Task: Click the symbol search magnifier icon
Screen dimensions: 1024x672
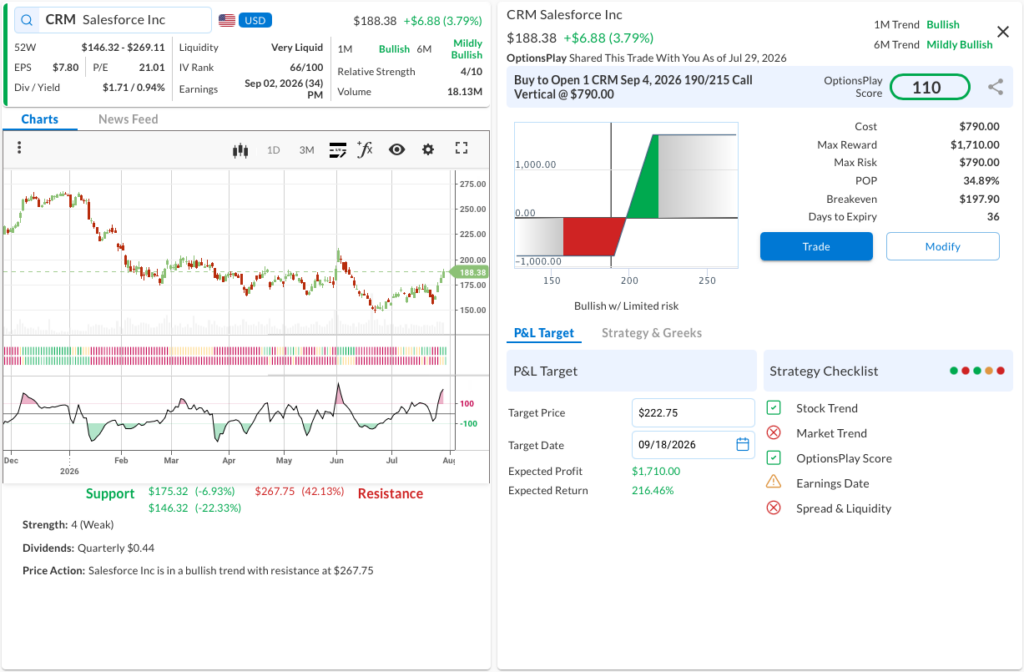Action: pos(27,20)
